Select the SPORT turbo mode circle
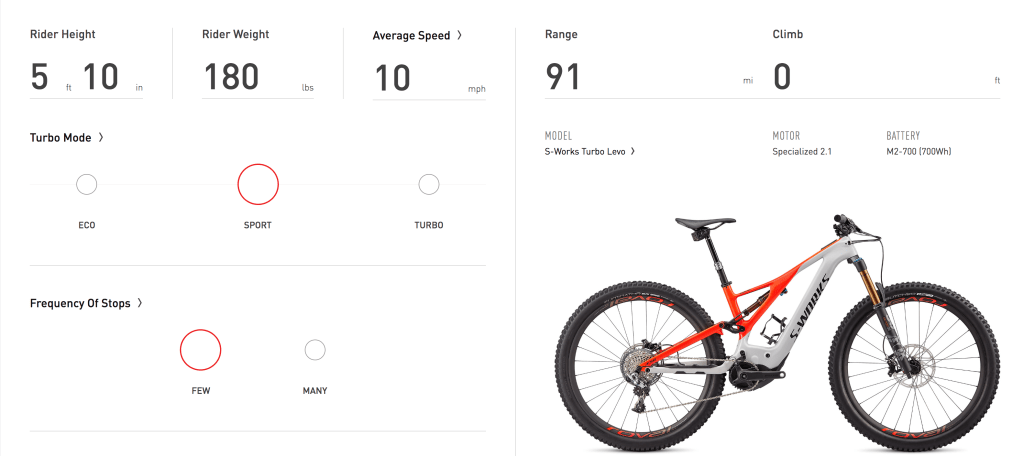The height and width of the screenshot is (456, 1023). click(258, 184)
